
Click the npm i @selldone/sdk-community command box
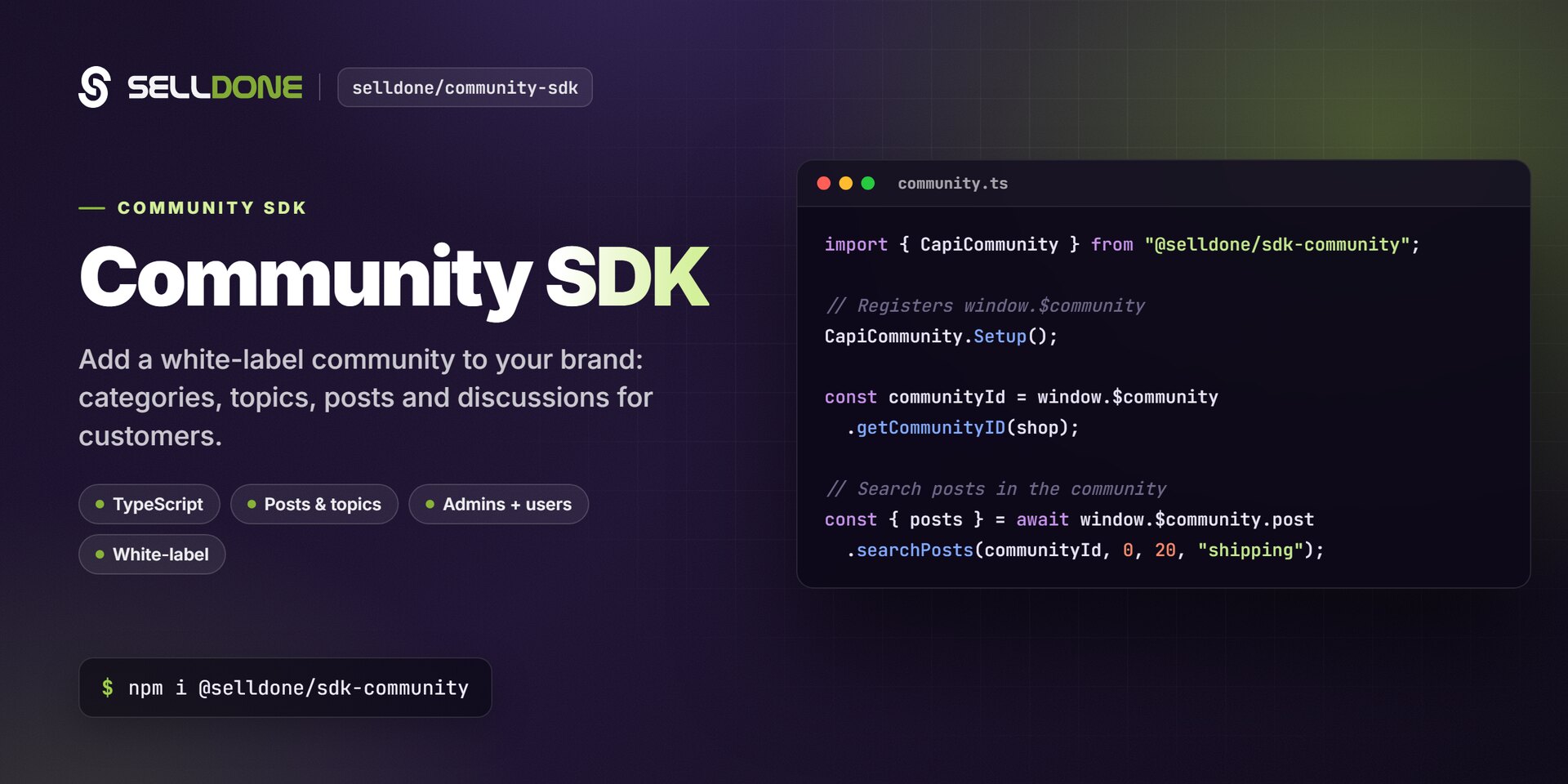[285, 688]
